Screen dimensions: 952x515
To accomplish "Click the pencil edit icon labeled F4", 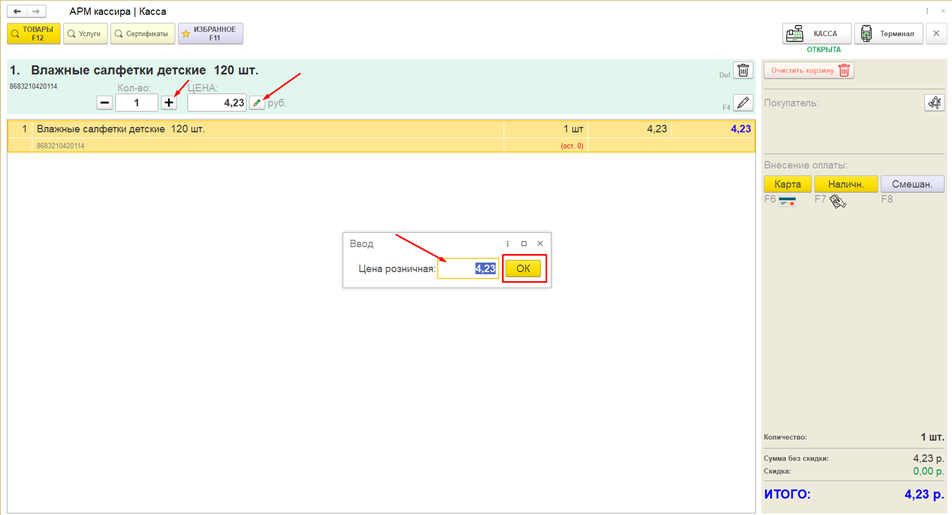I will (743, 103).
